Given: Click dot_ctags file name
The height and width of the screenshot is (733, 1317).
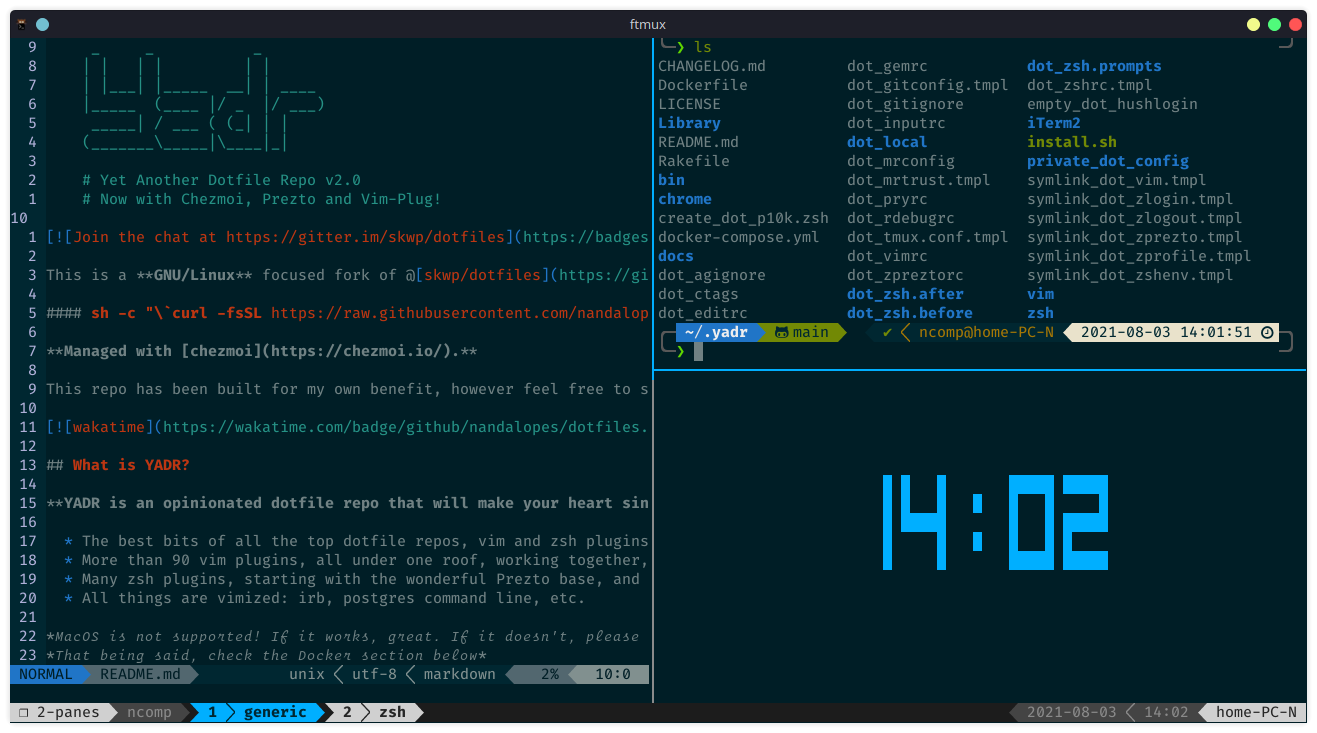Looking at the screenshot, I should [698, 294].
